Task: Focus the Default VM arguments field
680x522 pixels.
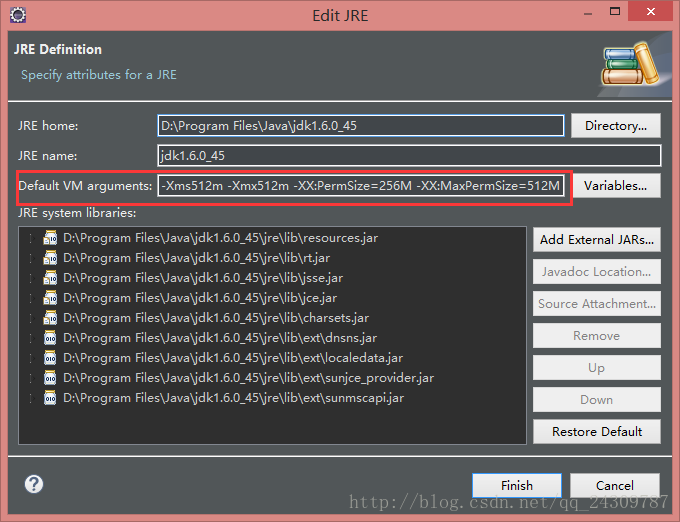Action: point(361,186)
